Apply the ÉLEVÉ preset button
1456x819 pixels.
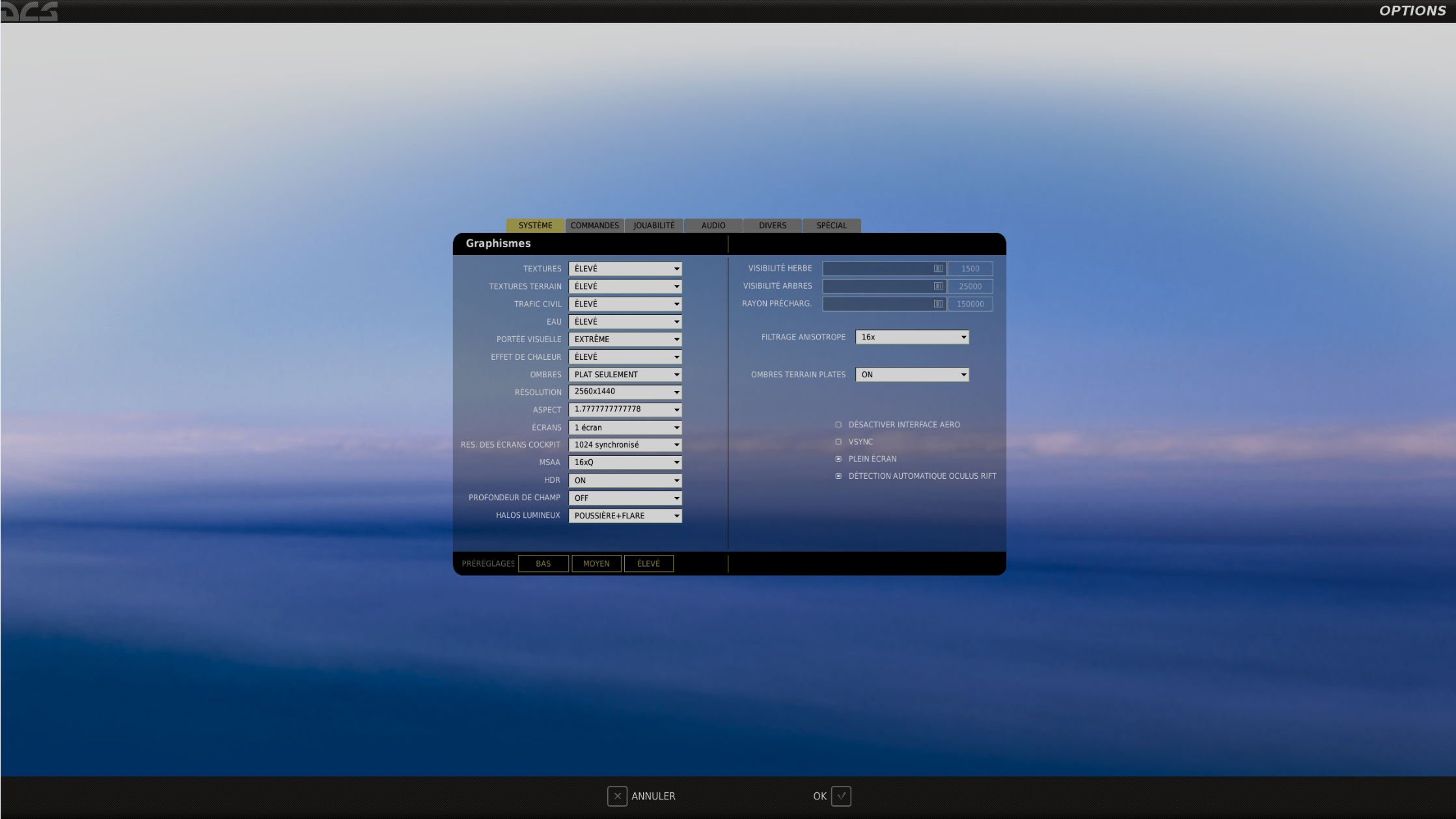pyautogui.click(x=648, y=563)
